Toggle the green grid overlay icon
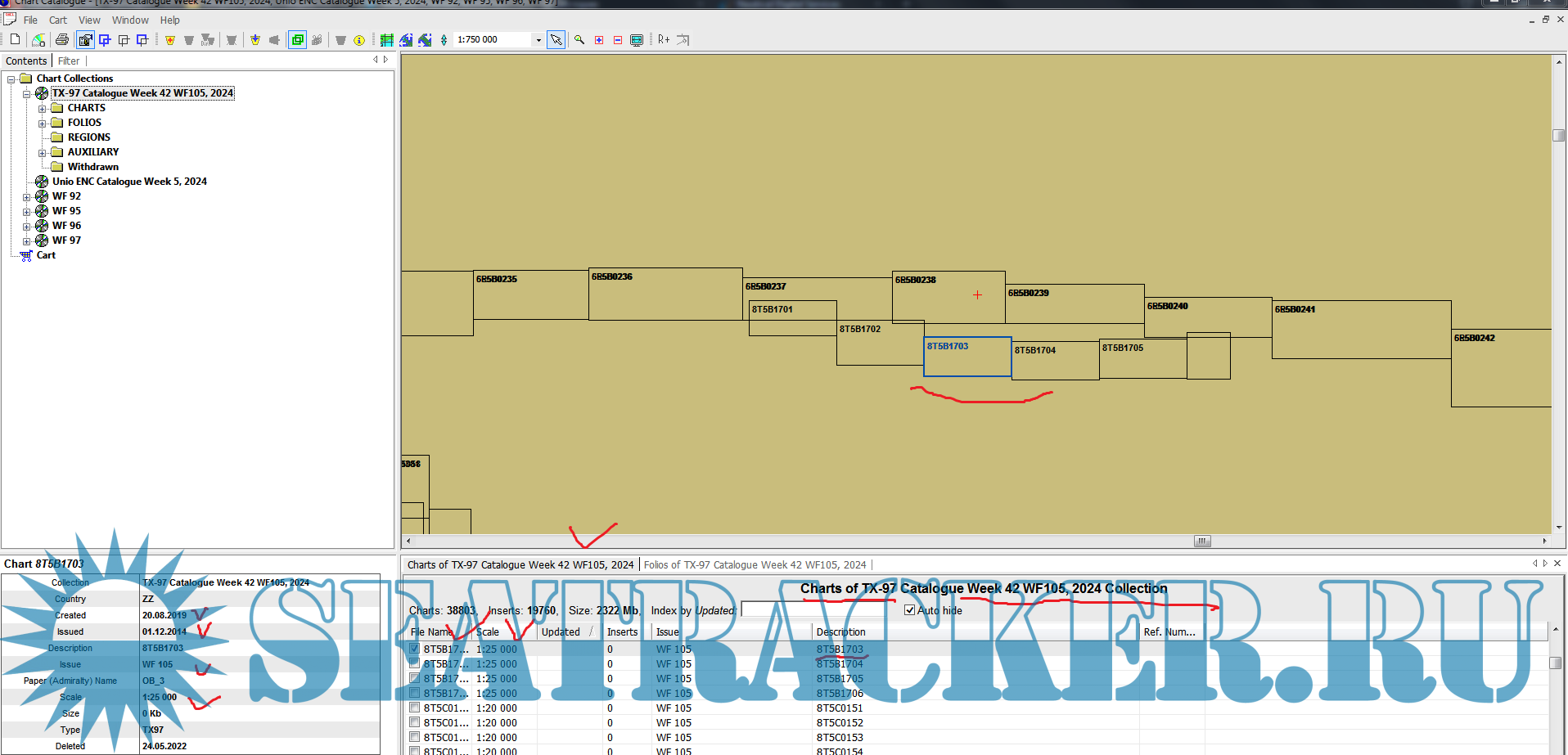Viewport: 1568px width, 755px height. coord(386,40)
